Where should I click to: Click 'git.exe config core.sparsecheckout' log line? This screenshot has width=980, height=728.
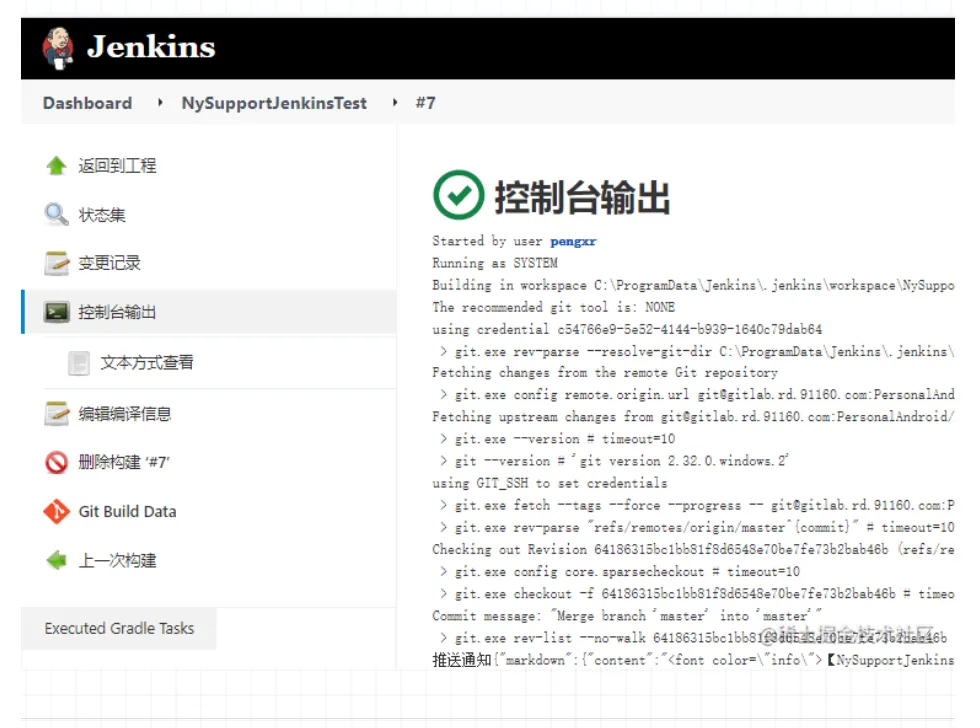[x=619, y=572]
